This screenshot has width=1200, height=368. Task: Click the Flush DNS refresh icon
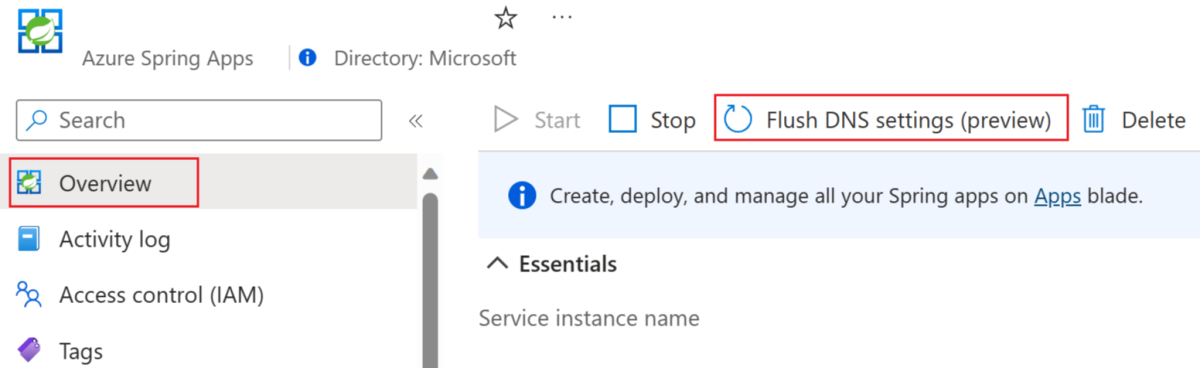pos(738,120)
